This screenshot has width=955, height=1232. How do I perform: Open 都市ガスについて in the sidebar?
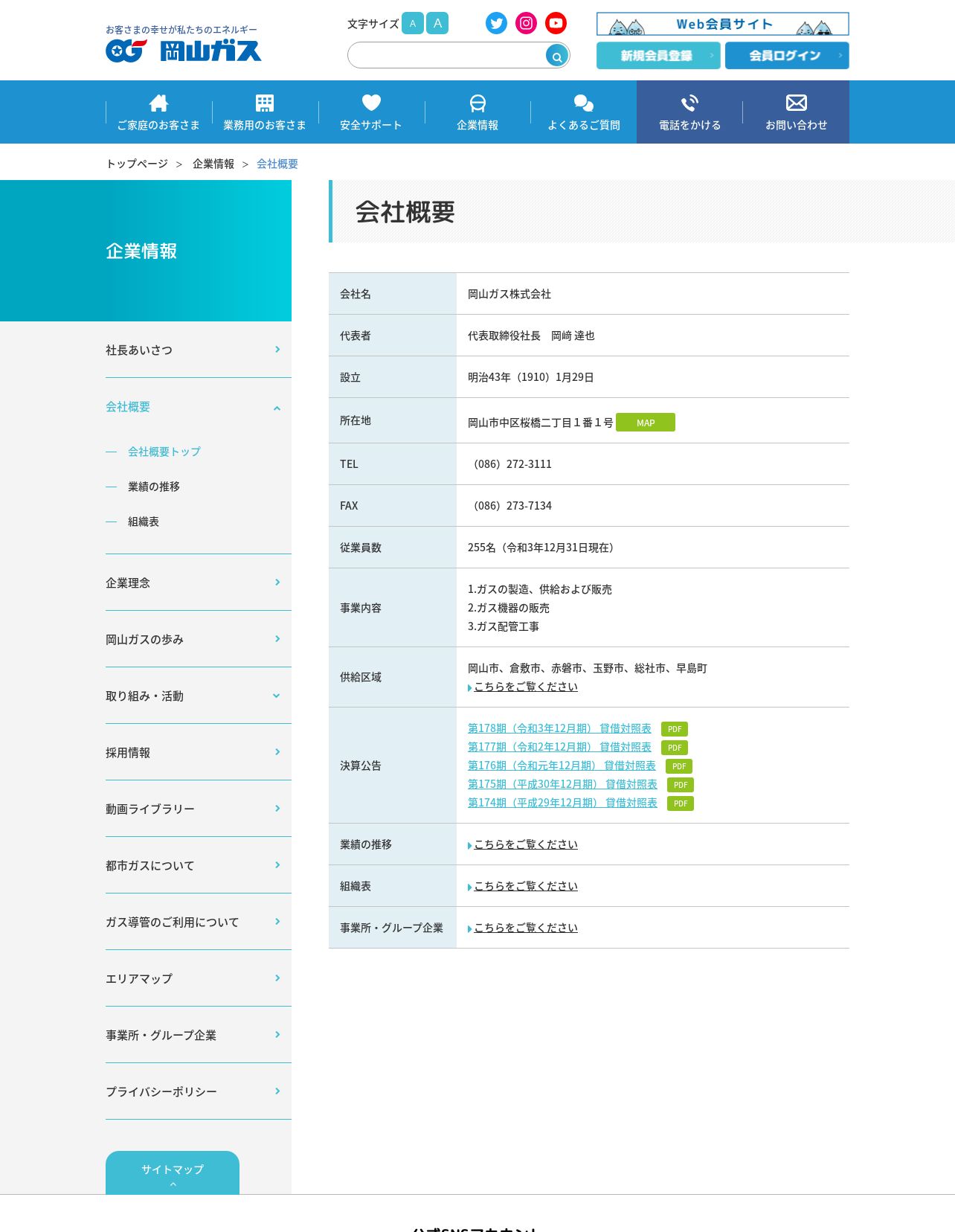point(199,865)
